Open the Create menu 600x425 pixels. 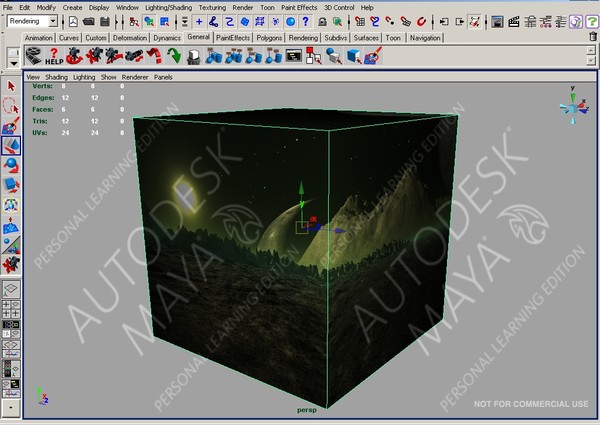click(x=72, y=8)
